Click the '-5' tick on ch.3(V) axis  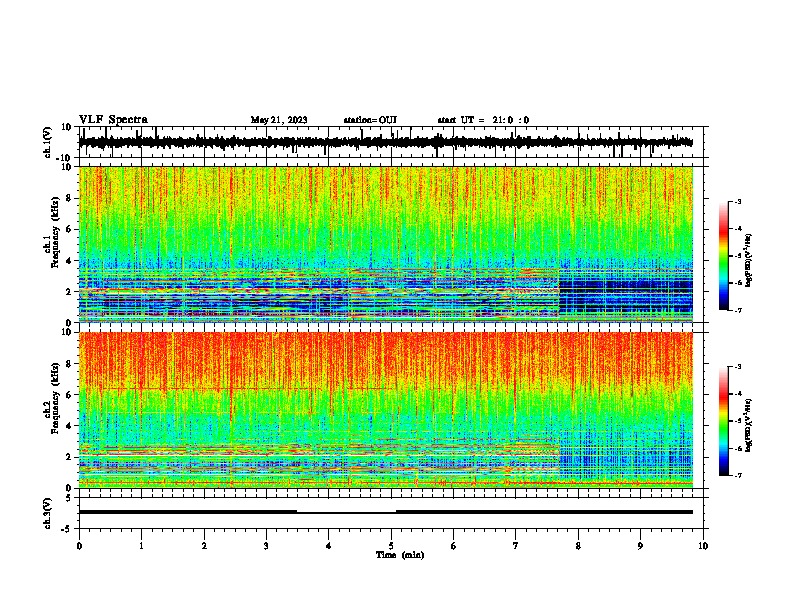coord(67,529)
